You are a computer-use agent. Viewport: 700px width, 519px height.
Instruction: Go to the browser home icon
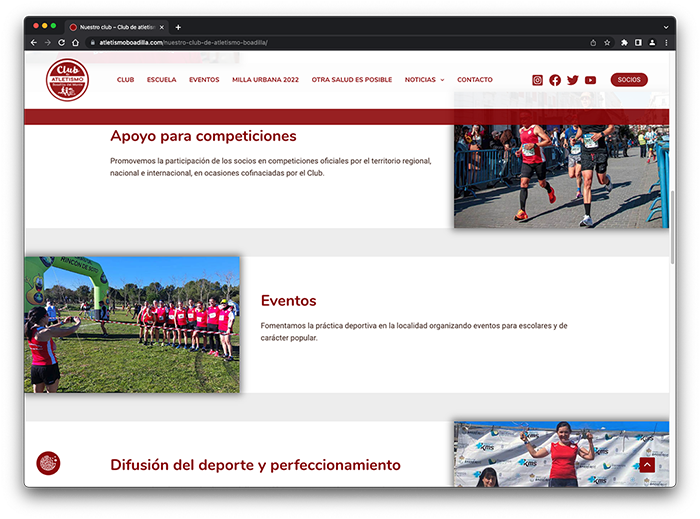(75, 42)
